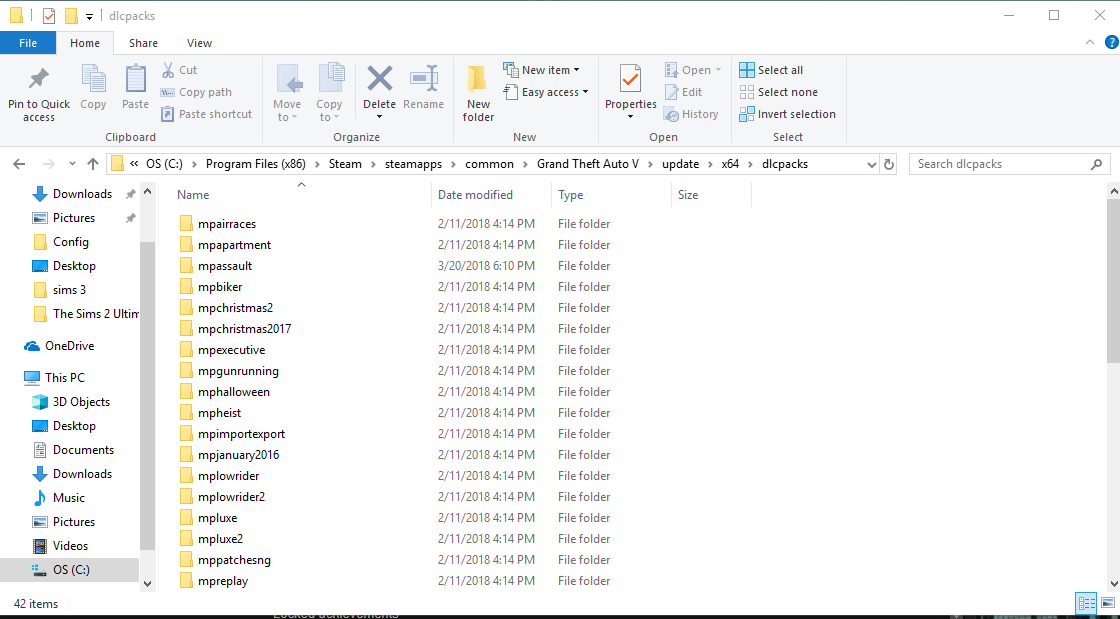Select Copy path in the ribbon
This screenshot has height=619, width=1120.
[x=196, y=92]
